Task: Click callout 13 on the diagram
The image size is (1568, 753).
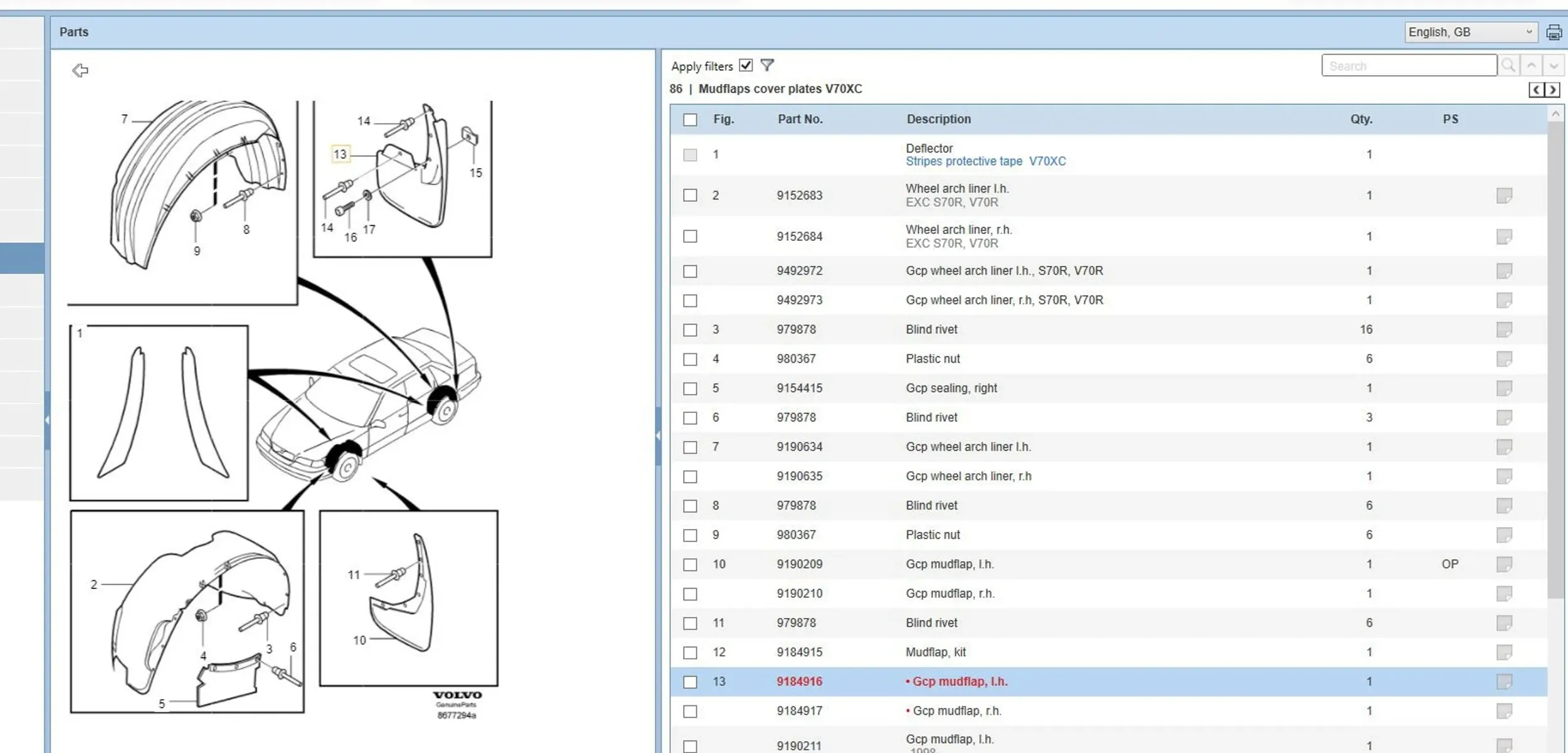Action: (340, 154)
